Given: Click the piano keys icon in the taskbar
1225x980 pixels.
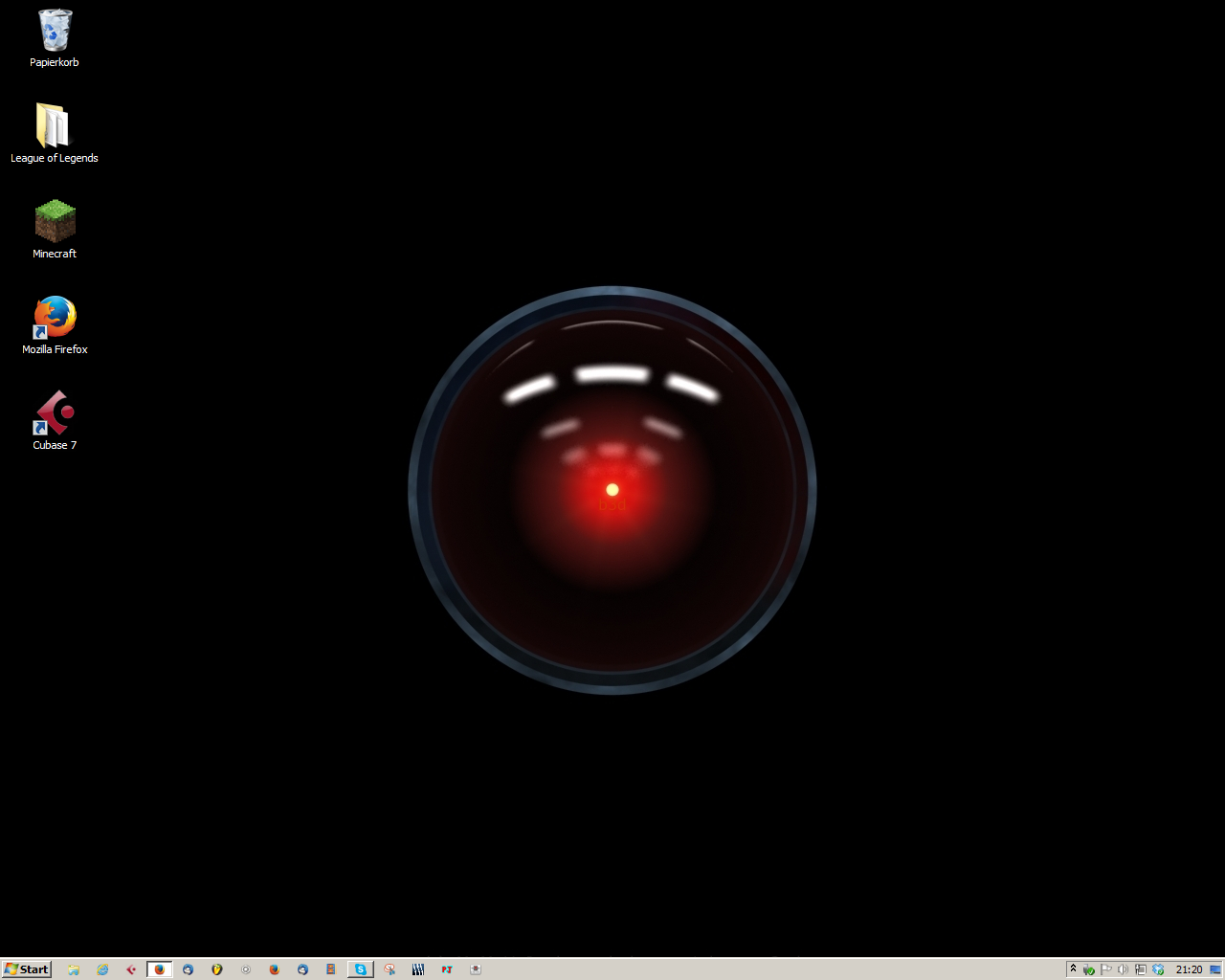Looking at the screenshot, I should click(x=418, y=969).
